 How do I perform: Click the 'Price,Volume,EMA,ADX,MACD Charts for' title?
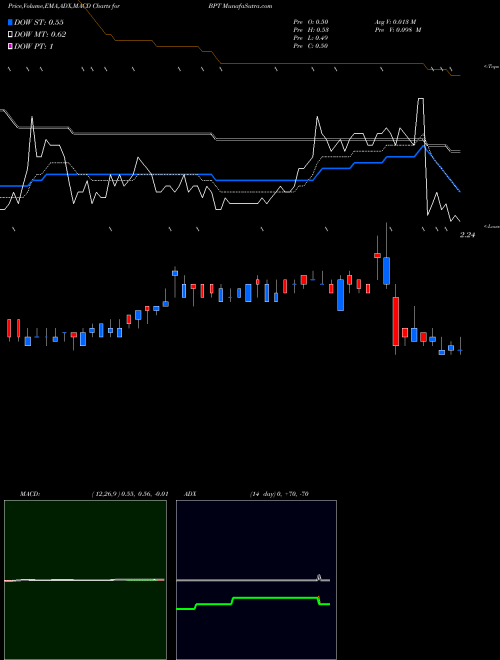[x=63, y=6]
